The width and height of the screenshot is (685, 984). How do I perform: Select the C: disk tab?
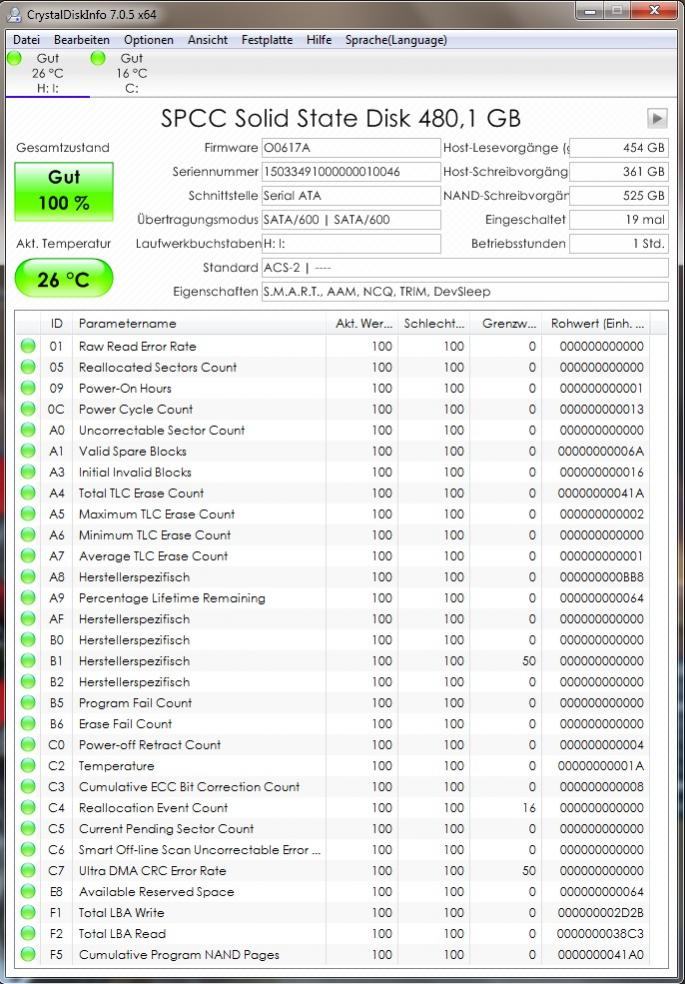pos(131,73)
